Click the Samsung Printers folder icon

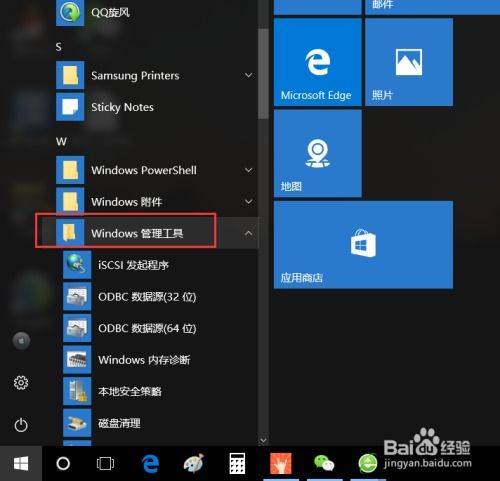click(70, 75)
